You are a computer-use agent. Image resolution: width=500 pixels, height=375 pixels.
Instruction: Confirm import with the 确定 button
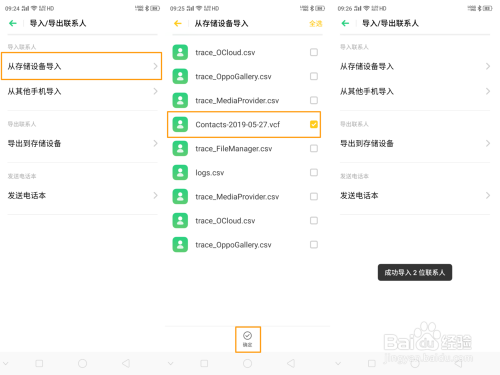click(x=248, y=339)
